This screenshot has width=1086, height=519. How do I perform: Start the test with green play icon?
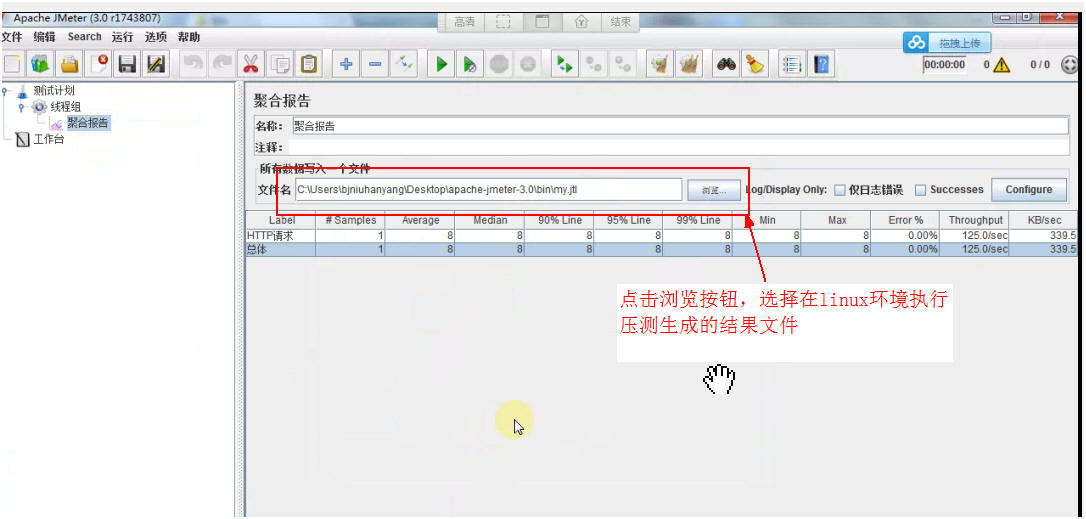click(x=441, y=65)
